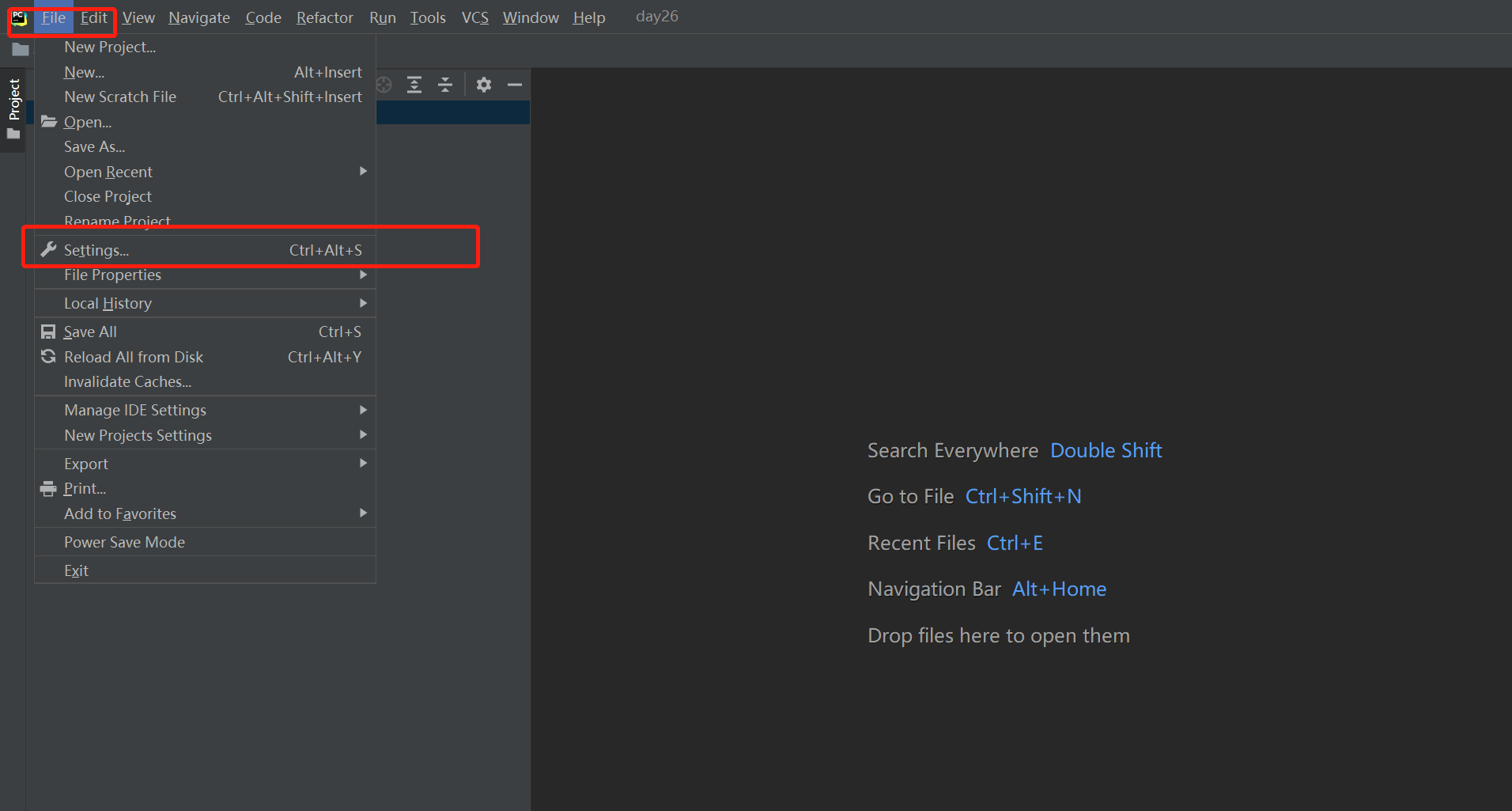This screenshot has width=1512, height=811.
Task: Open the Navigate menu in menu bar
Action: (198, 17)
